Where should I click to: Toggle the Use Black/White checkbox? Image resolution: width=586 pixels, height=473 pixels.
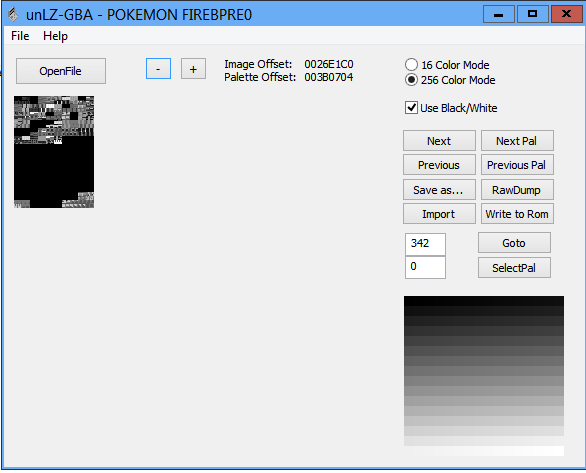tap(411, 108)
